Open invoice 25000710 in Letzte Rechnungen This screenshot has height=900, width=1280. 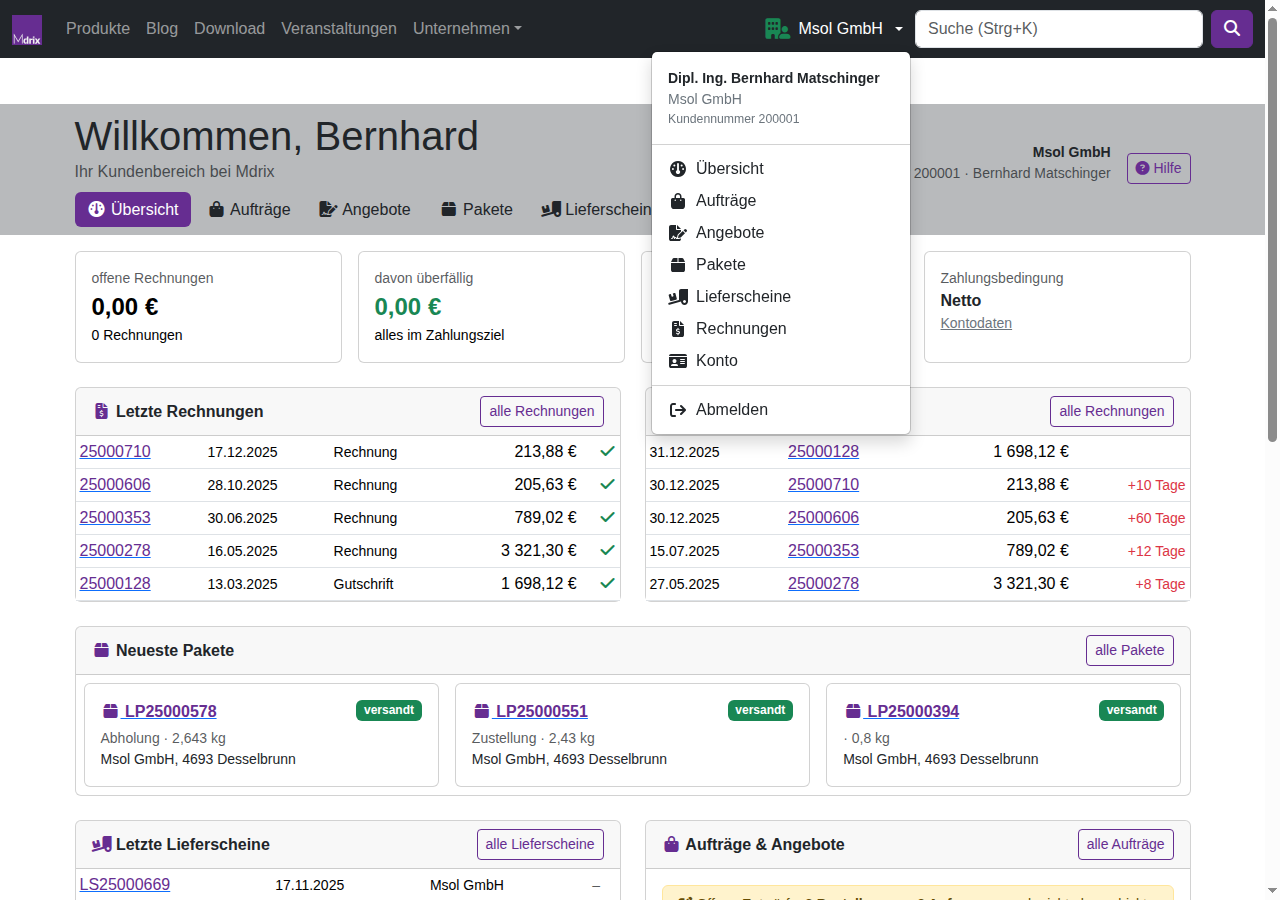click(115, 451)
